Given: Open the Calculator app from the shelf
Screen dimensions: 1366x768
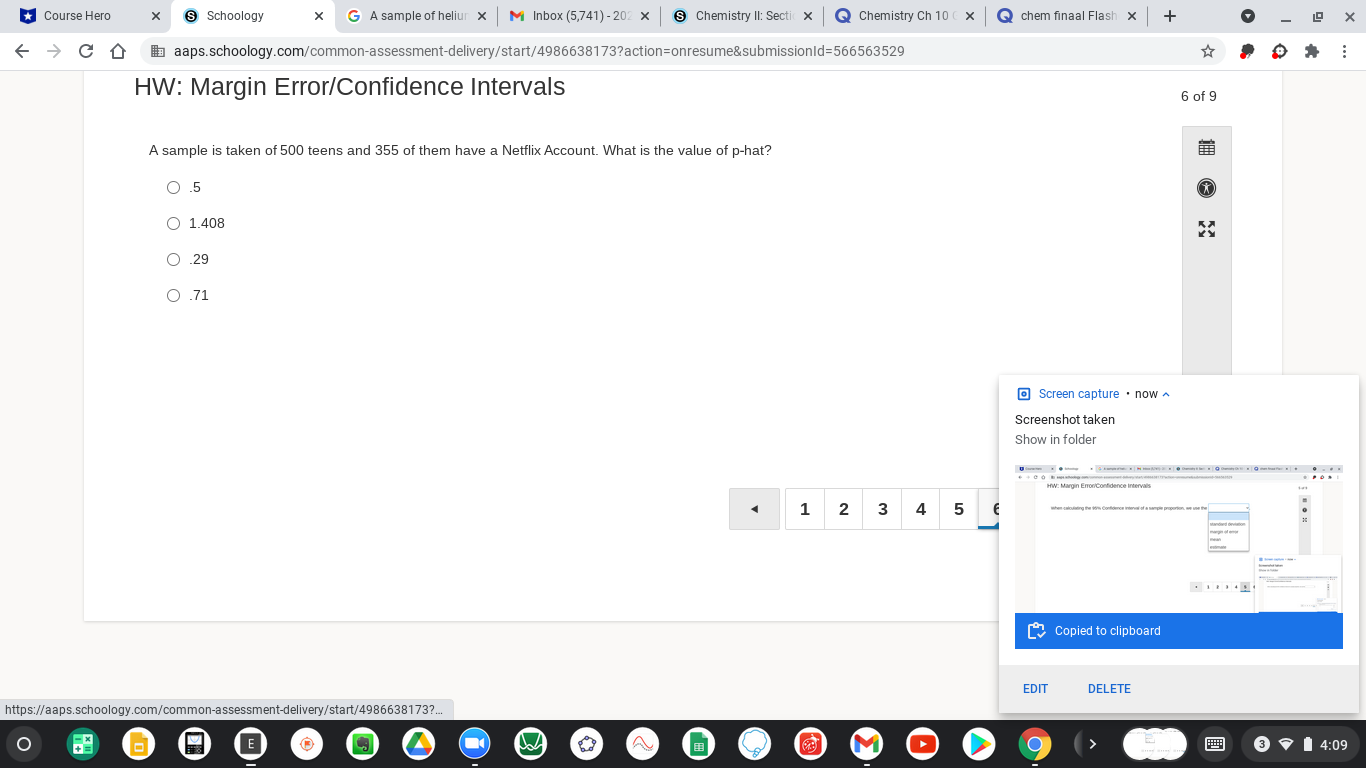Looking at the screenshot, I should pos(195,744).
